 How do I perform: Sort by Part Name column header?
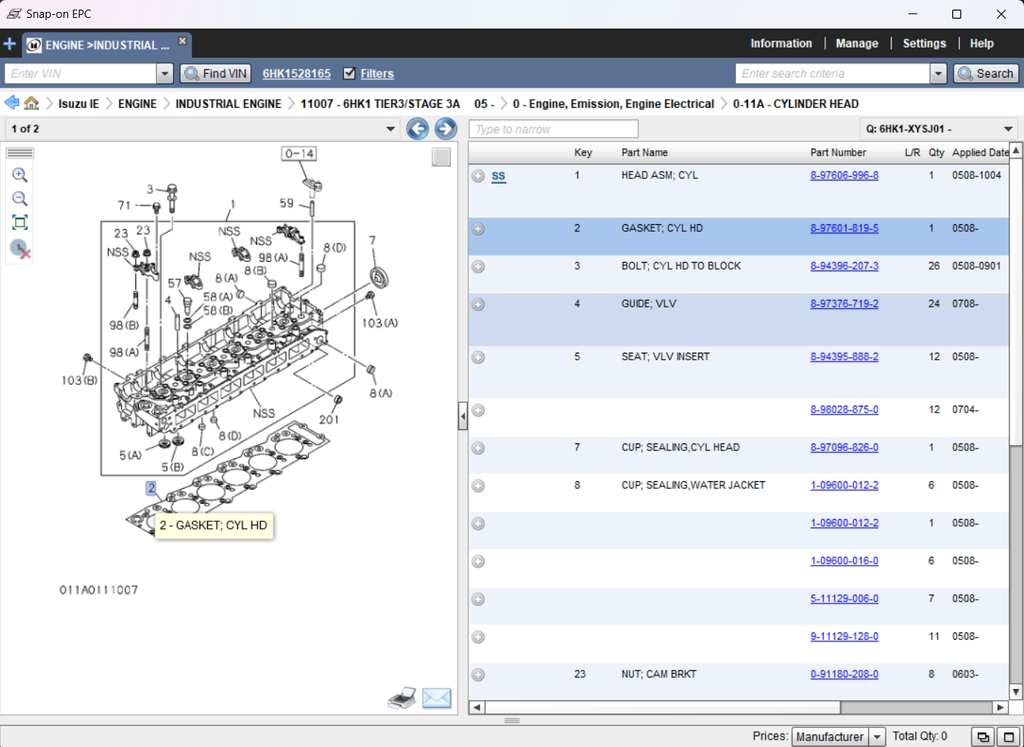644,152
